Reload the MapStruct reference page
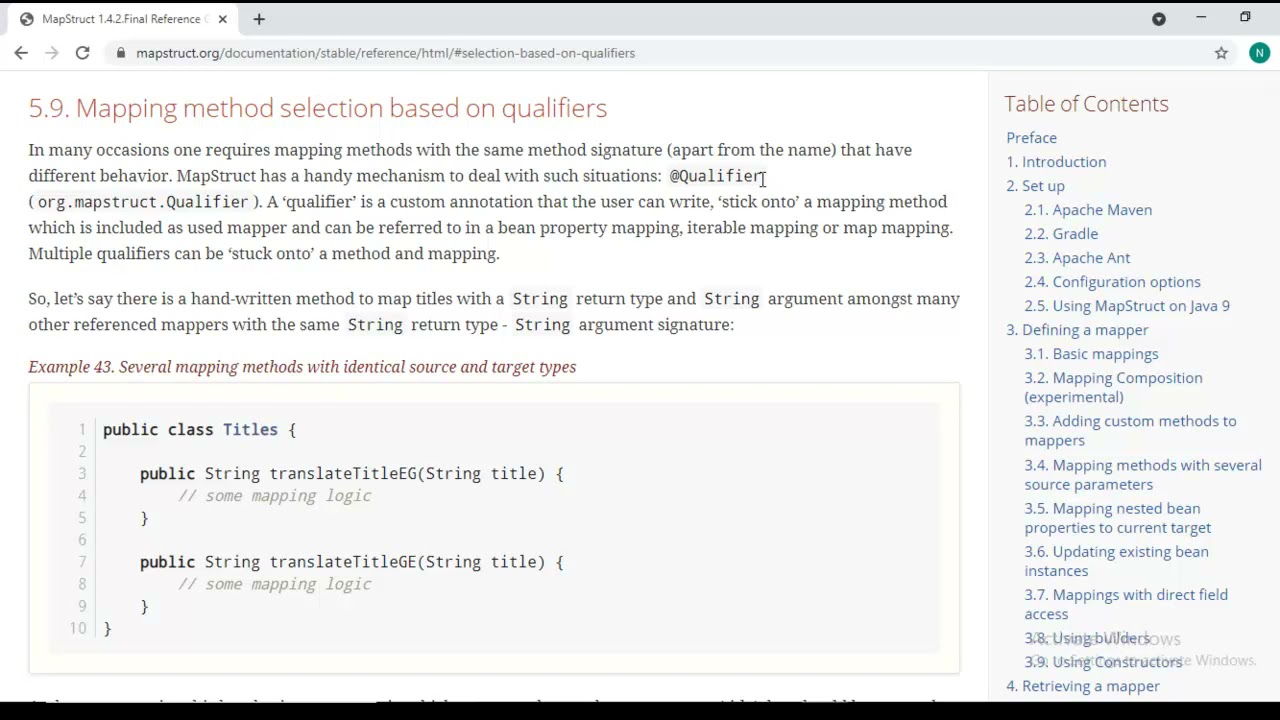 coord(82,53)
